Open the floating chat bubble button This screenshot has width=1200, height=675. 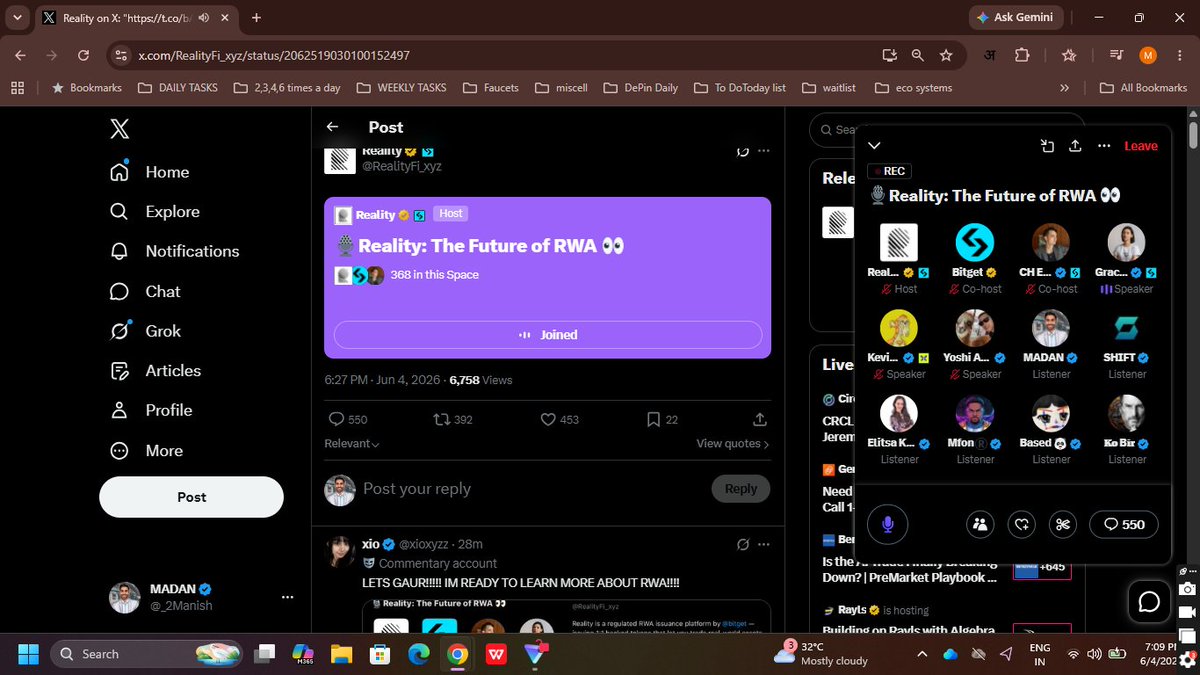tap(1149, 601)
